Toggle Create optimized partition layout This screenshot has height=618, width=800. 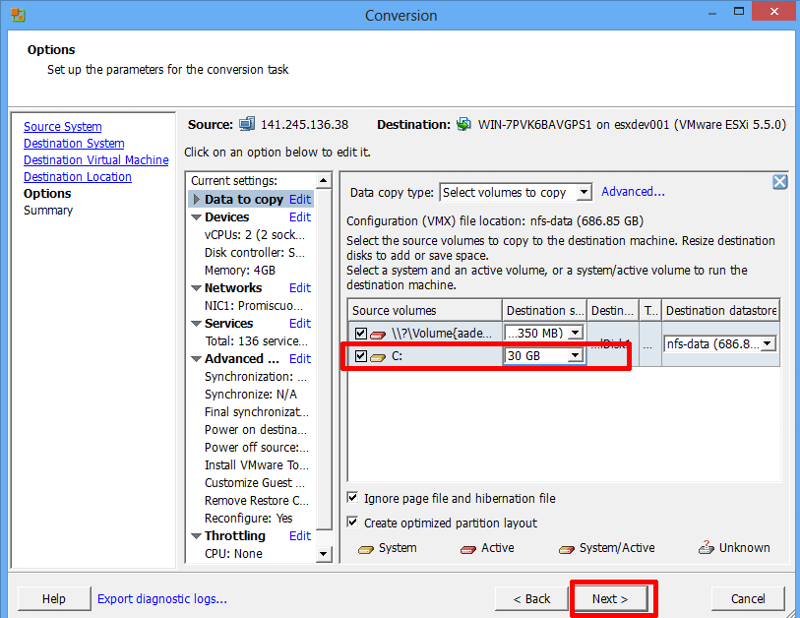point(352,522)
